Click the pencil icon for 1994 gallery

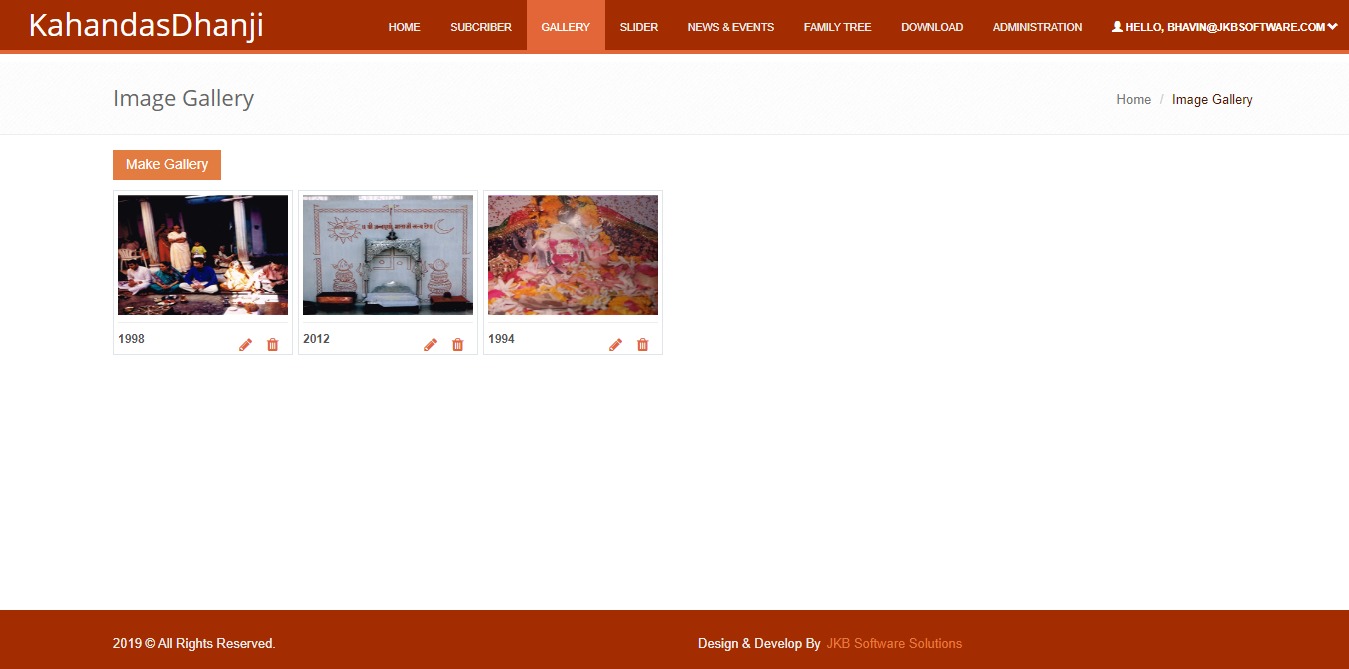[x=615, y=345]
